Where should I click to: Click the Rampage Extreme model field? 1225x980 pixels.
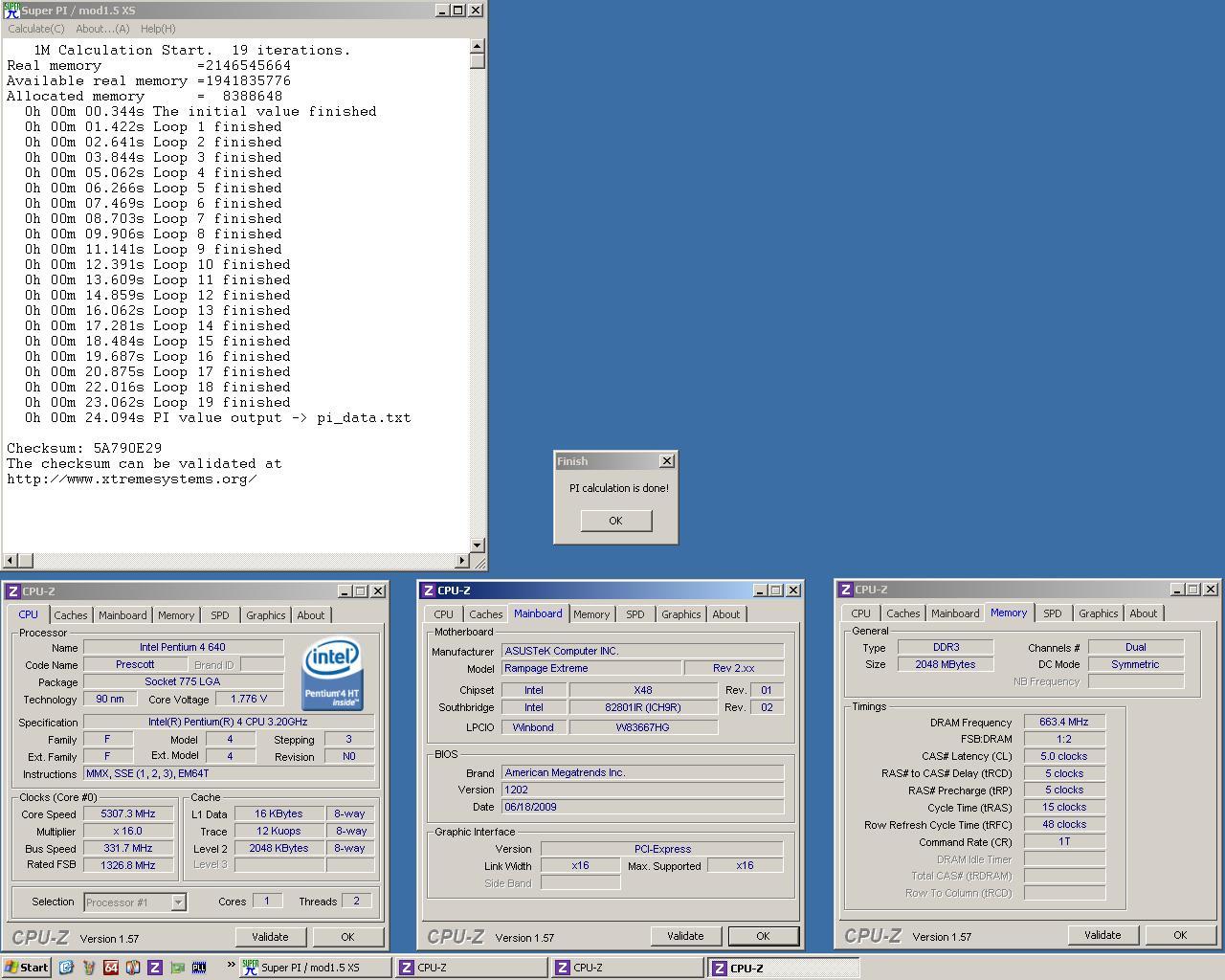tap(591, 668)
